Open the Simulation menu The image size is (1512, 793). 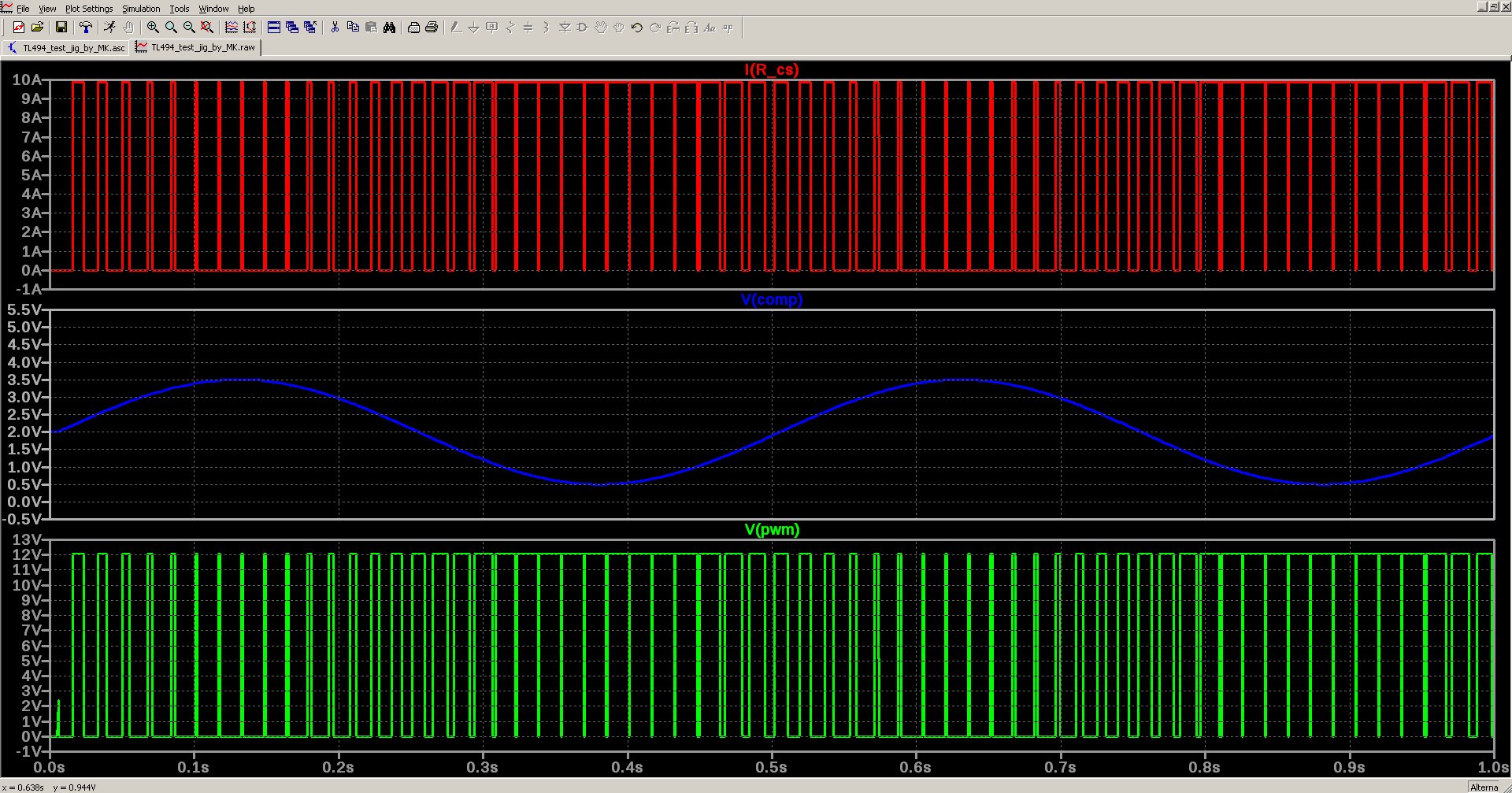pos(140,9)
